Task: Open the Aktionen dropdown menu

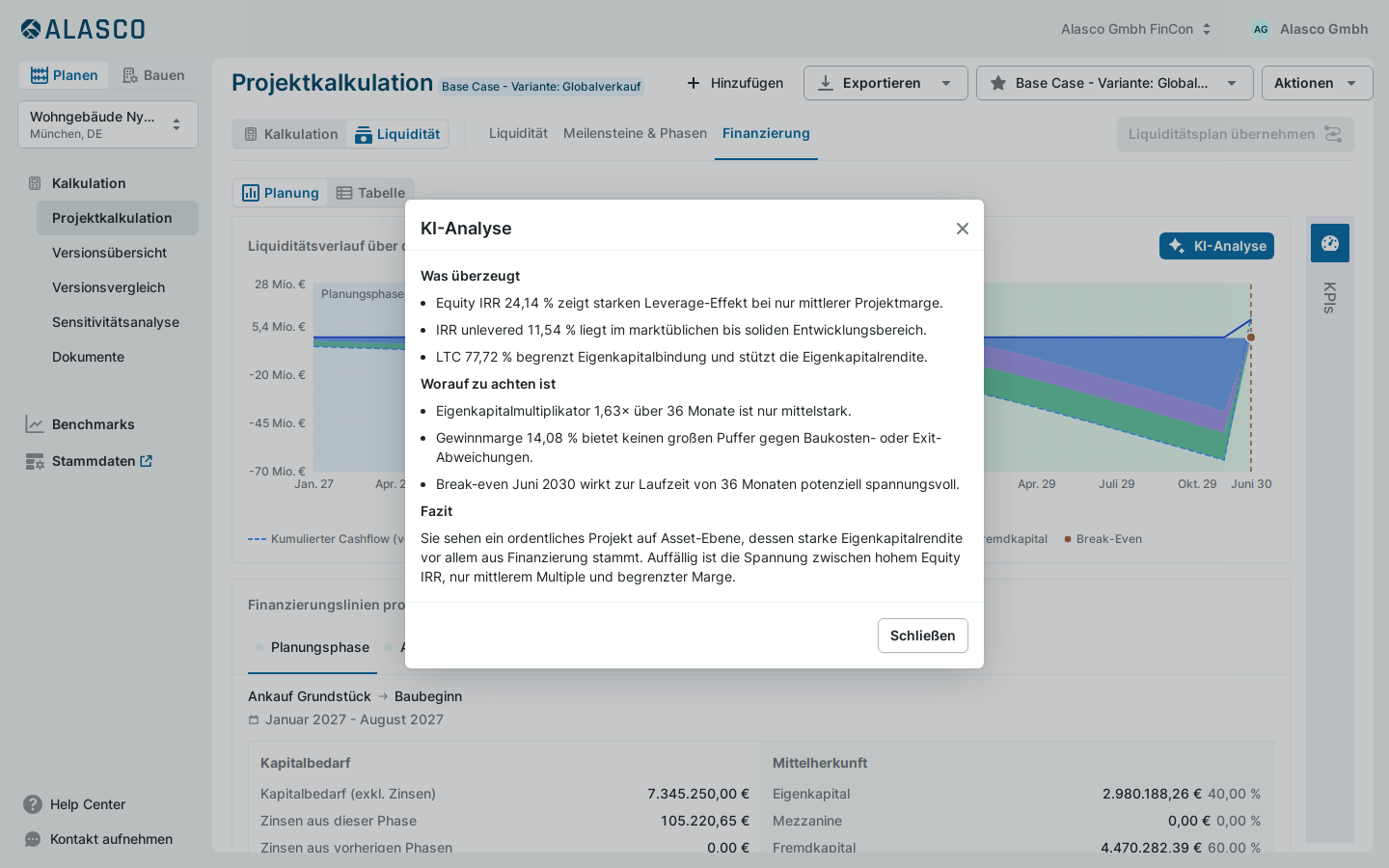Action: coord(1317,83)
